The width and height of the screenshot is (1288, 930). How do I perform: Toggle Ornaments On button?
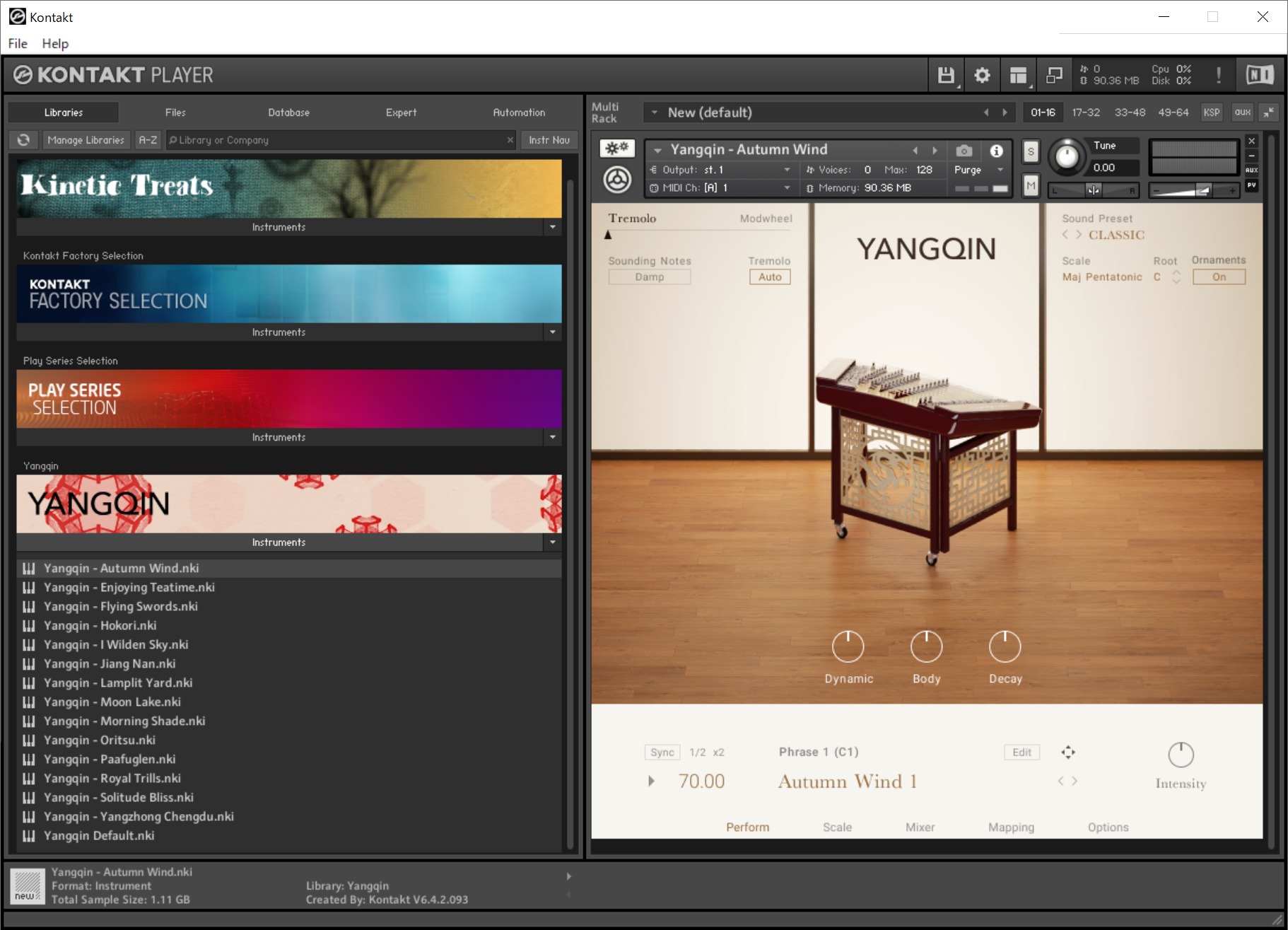point(1219,277)
